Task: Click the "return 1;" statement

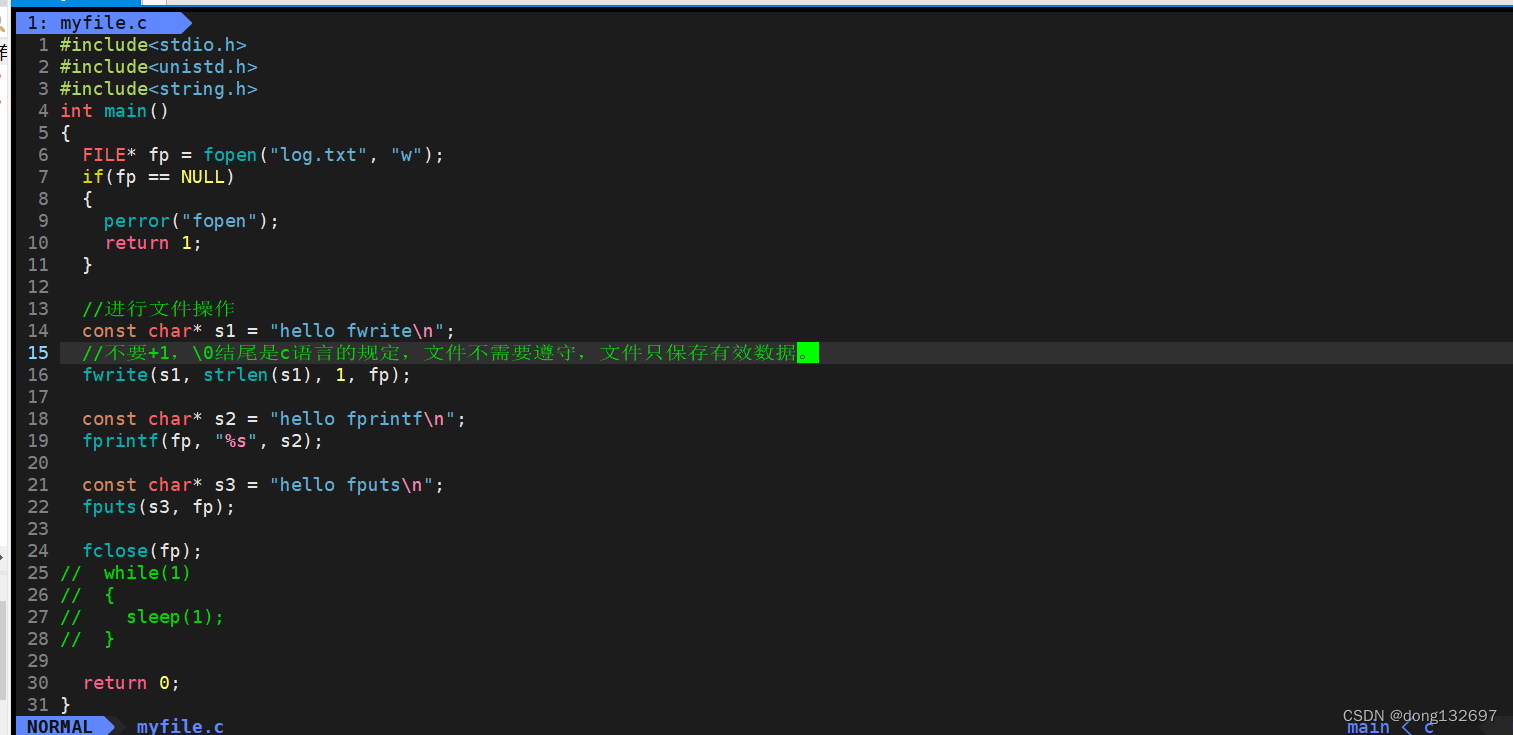Action: [x=153, y=243]
